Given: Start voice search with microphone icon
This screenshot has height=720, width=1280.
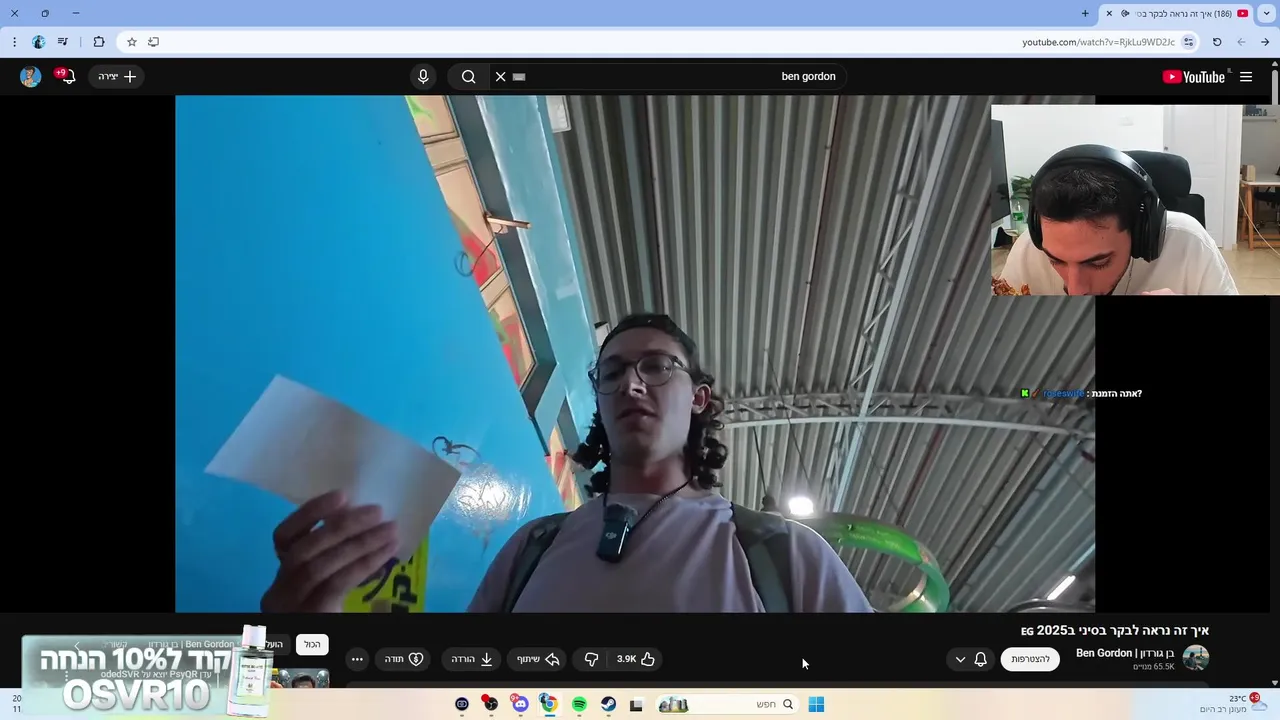Looking at the screenshot, I should click(x=423, y=76).
